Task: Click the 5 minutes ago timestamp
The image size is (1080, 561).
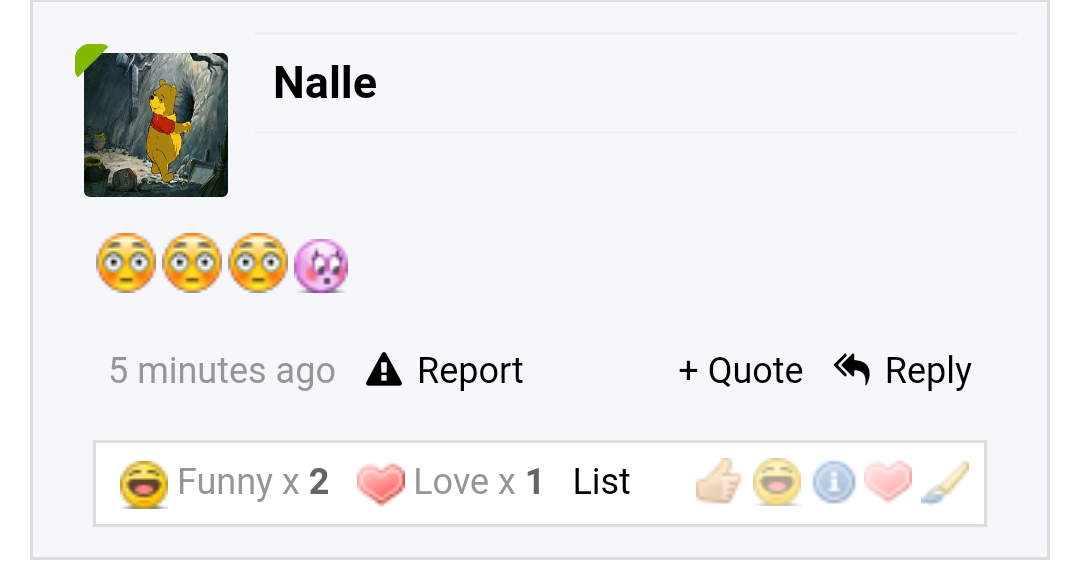Action: 222,371
